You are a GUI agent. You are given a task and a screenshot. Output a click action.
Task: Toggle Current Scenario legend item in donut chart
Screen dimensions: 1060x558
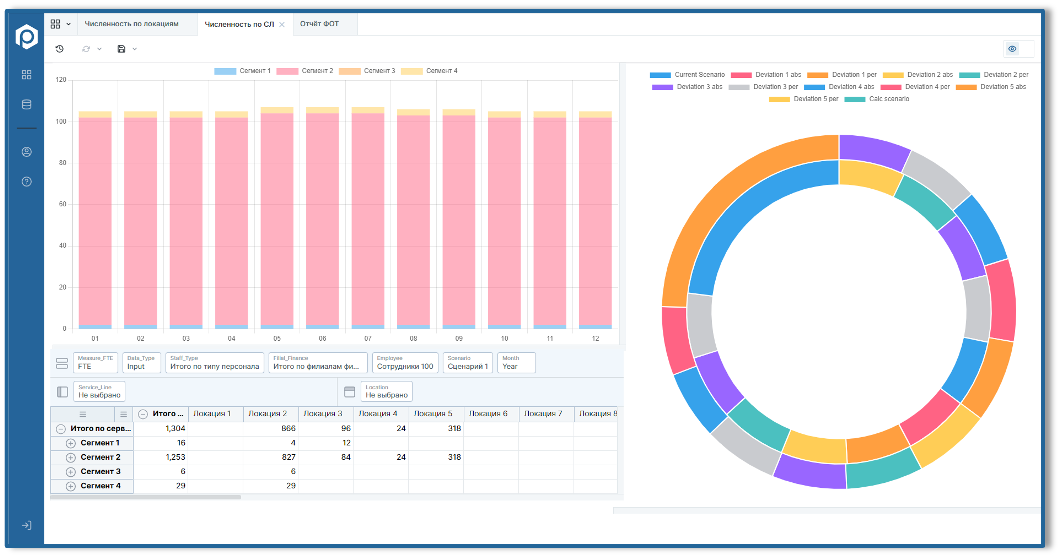point(687,75)
